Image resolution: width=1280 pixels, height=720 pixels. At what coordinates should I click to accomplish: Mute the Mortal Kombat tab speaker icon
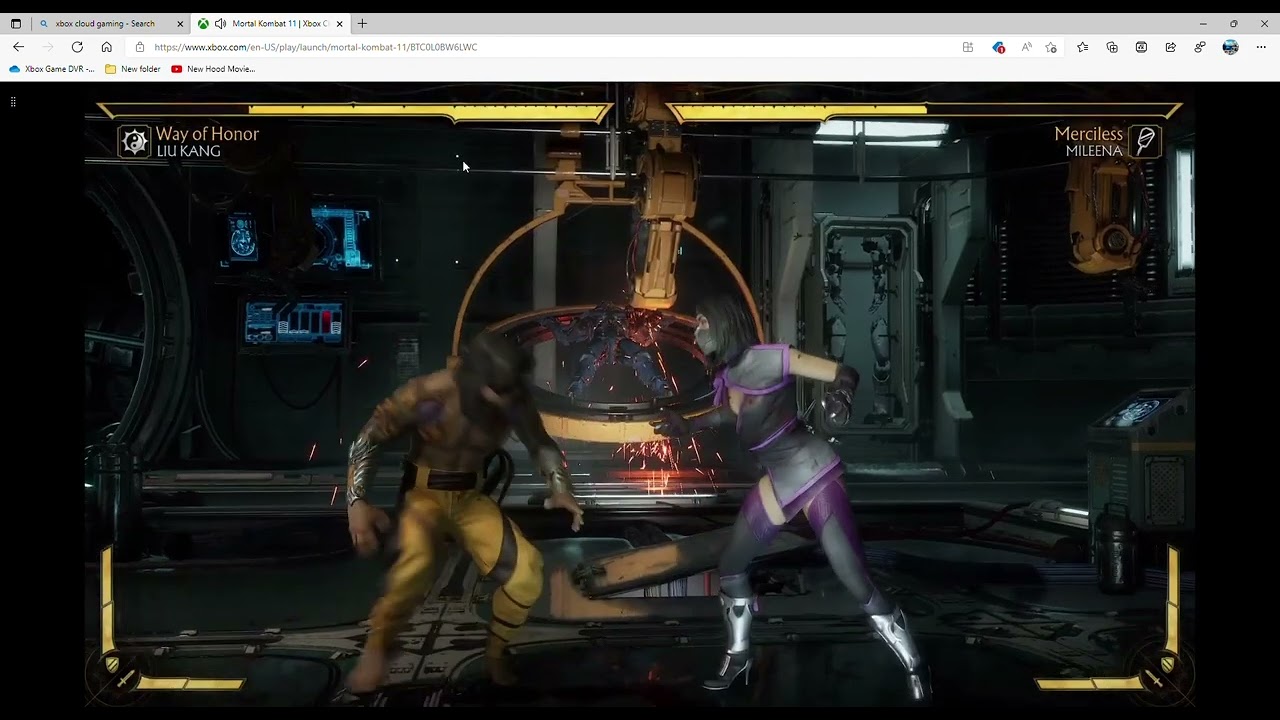coord(220,23)
